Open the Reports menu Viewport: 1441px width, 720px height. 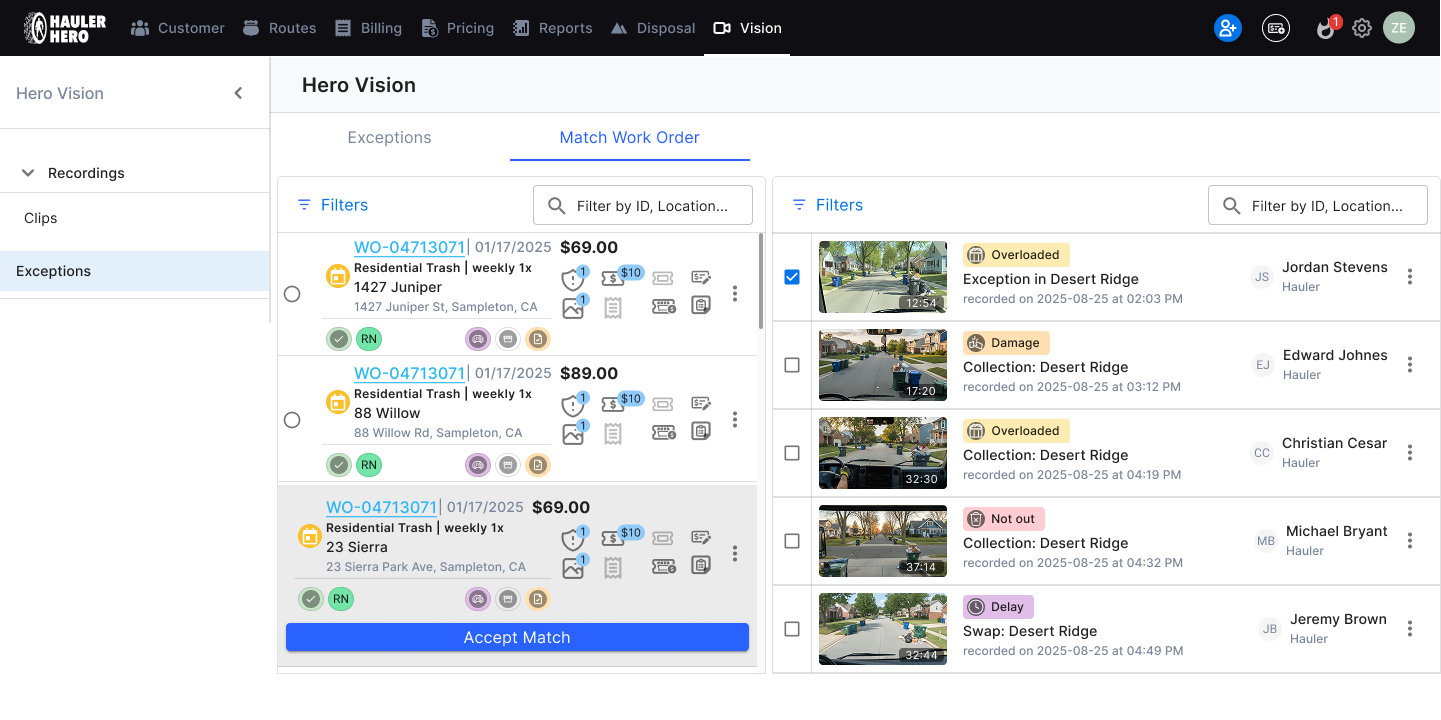pos(553,28)
